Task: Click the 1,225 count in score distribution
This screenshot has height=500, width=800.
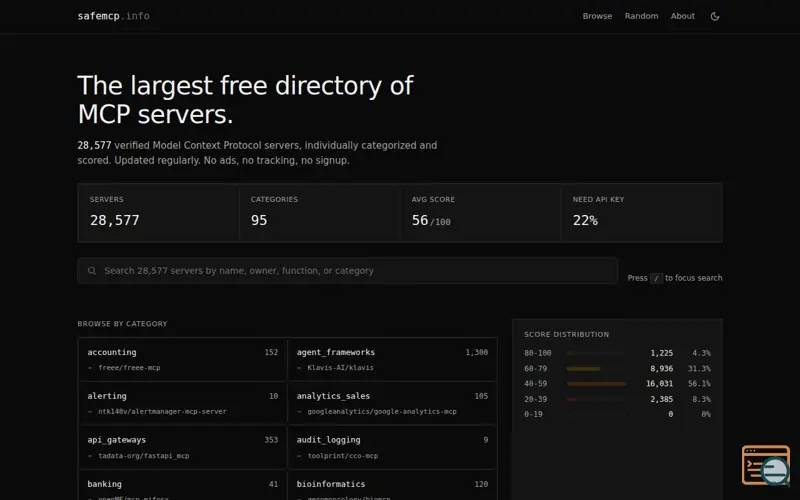Action: point(661,353)
